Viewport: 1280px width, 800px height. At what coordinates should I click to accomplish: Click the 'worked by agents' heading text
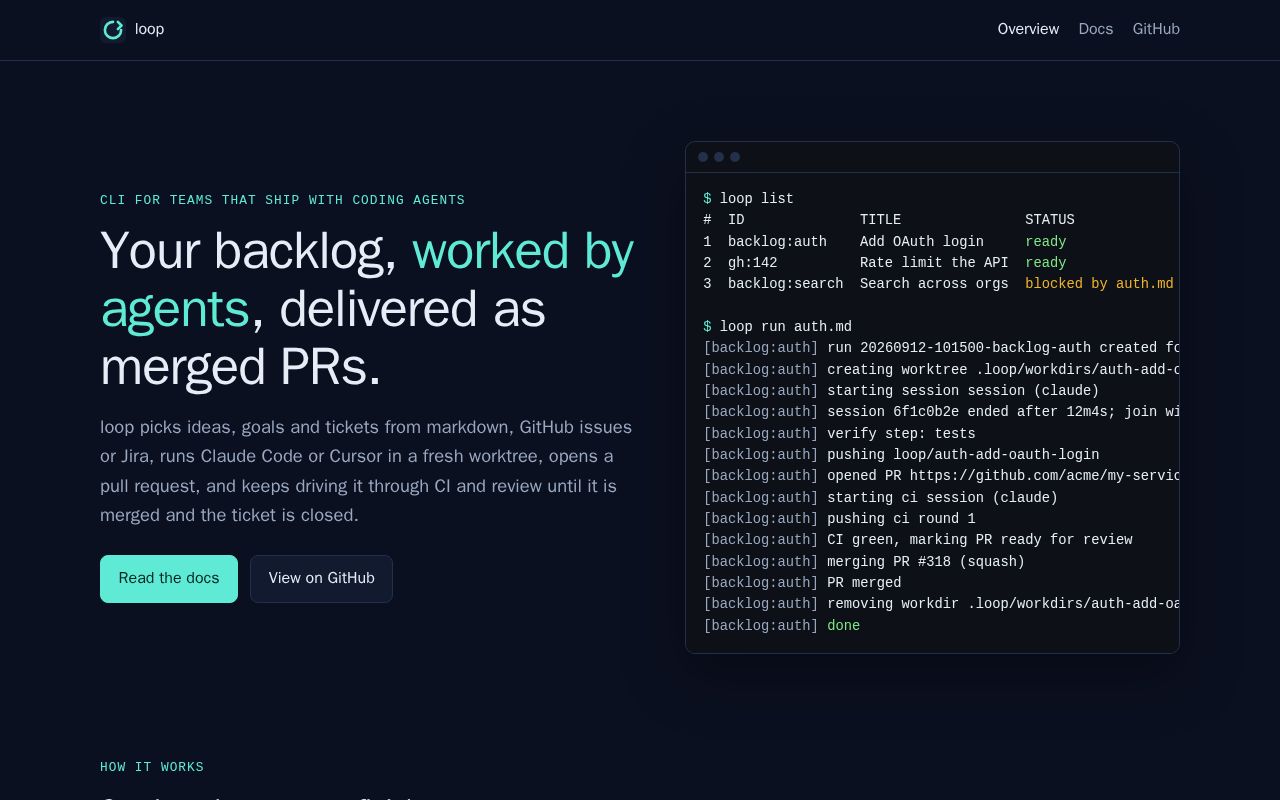pos(367,279)
